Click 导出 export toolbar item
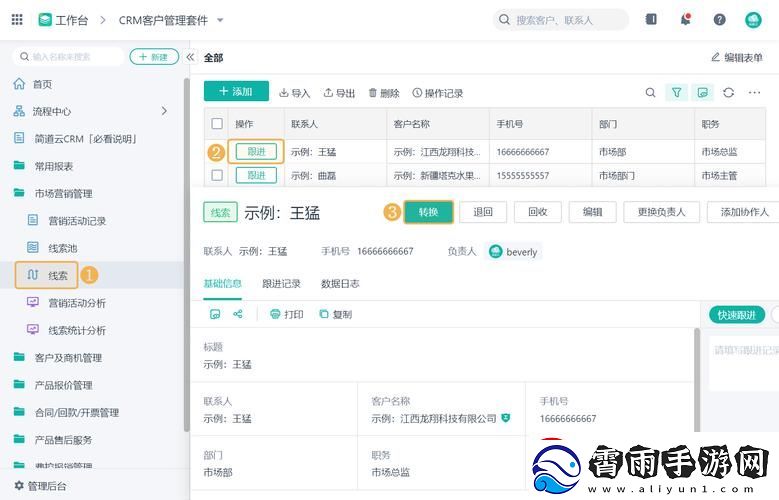Viewport: 779px width, 500px height. coord(339,93)
